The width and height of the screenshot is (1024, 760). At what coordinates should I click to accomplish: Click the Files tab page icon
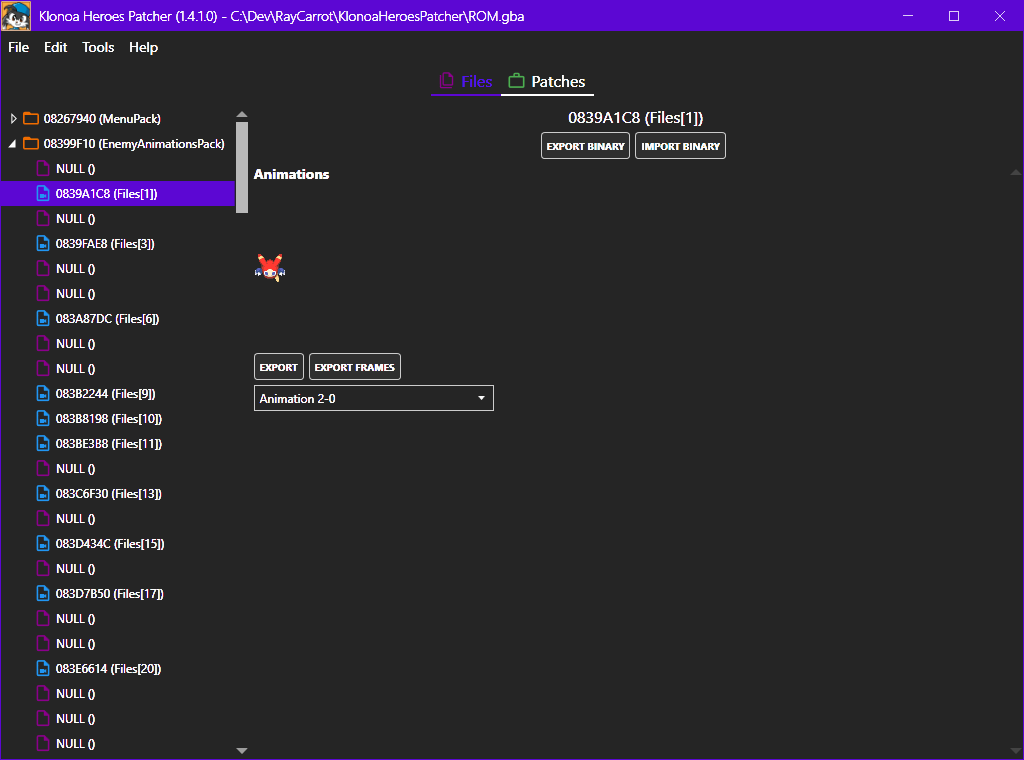point(447,81)
